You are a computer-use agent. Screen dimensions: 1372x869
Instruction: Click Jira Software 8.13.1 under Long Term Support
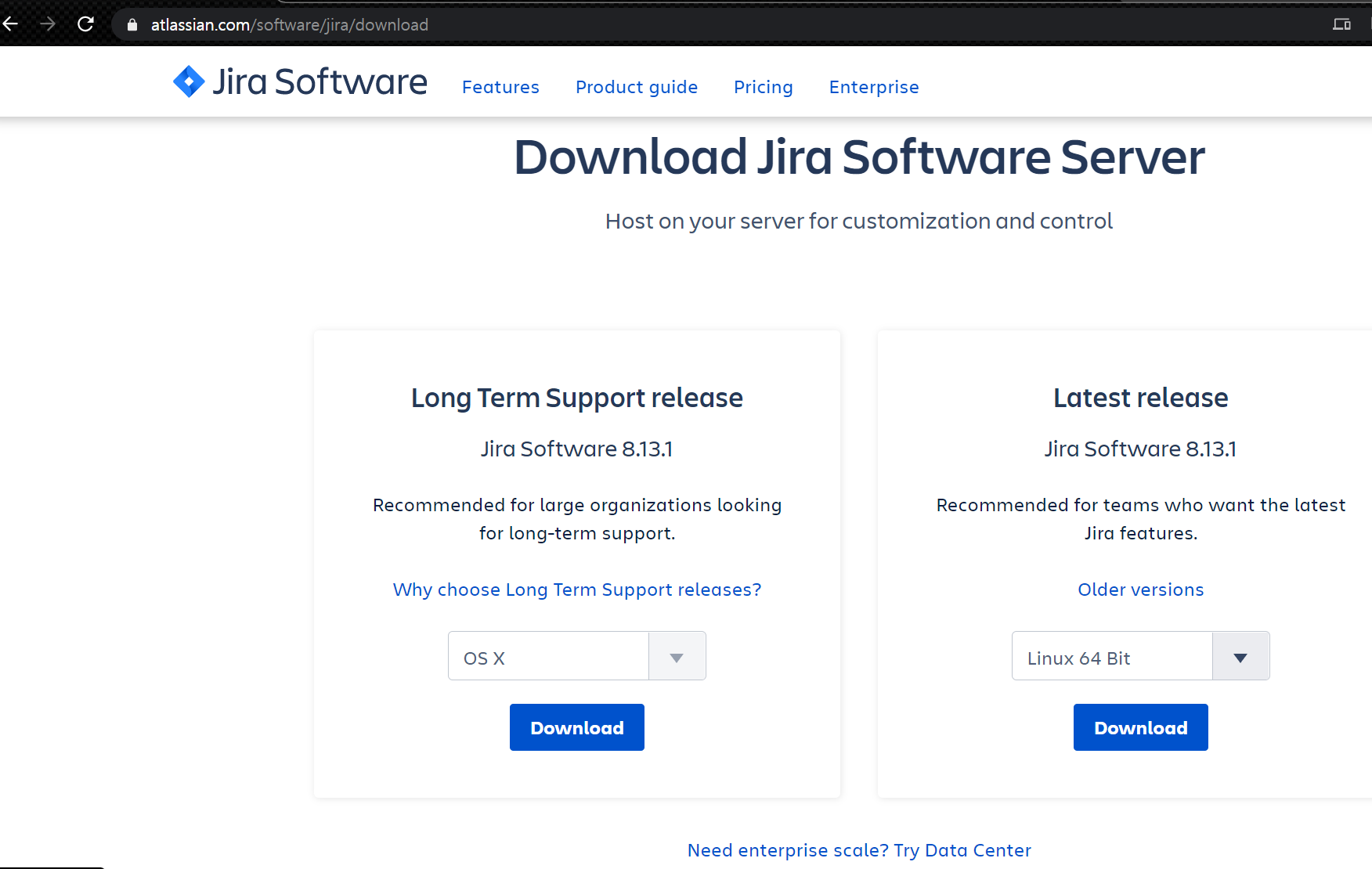point(577,449)
